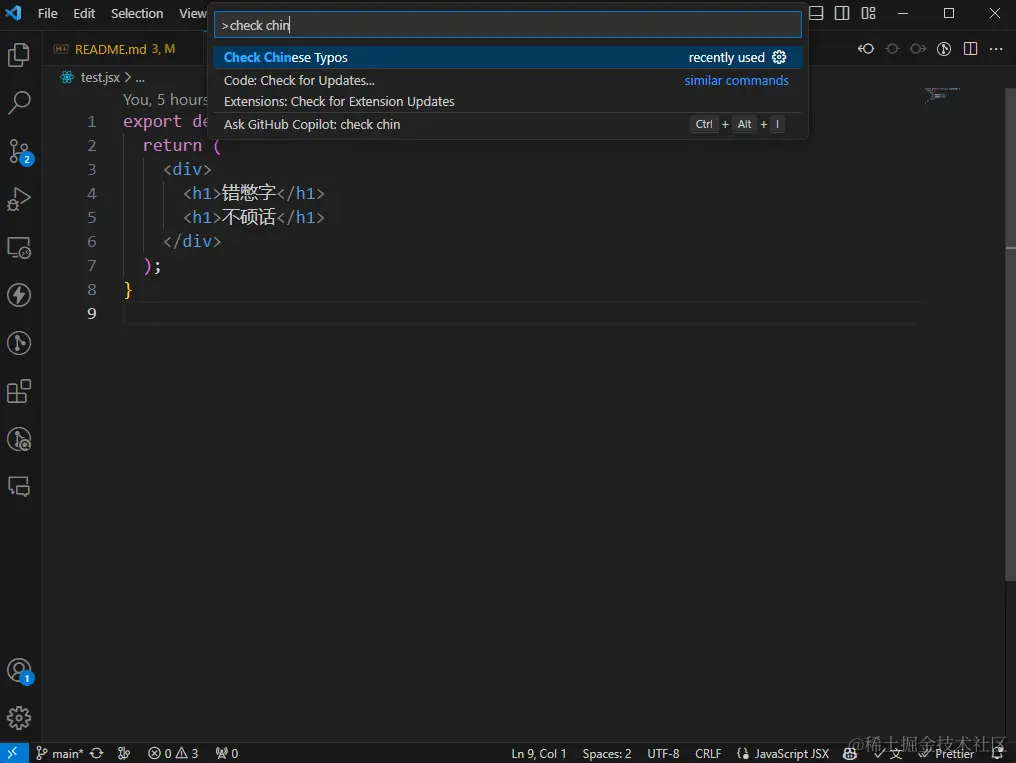Run the Check Chinese Typos command
1016x763 pixels.
pos(507,57)
